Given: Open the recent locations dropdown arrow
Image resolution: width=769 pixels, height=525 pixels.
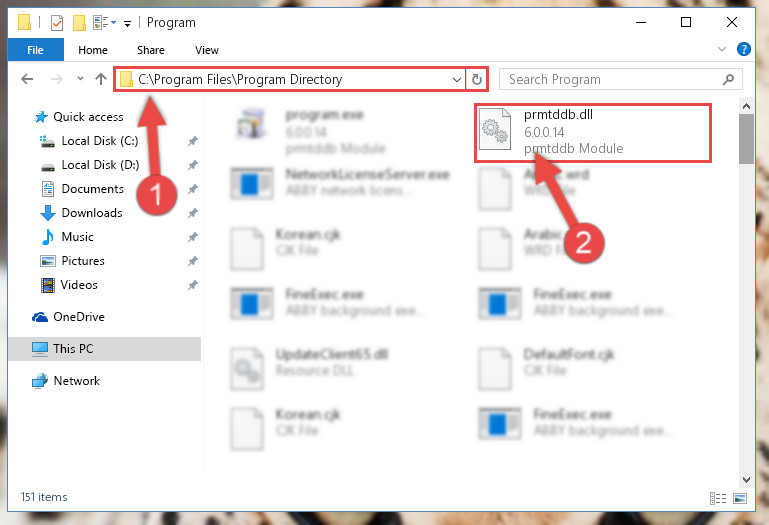Looking at the screenshot, I should tap(80, 79).
